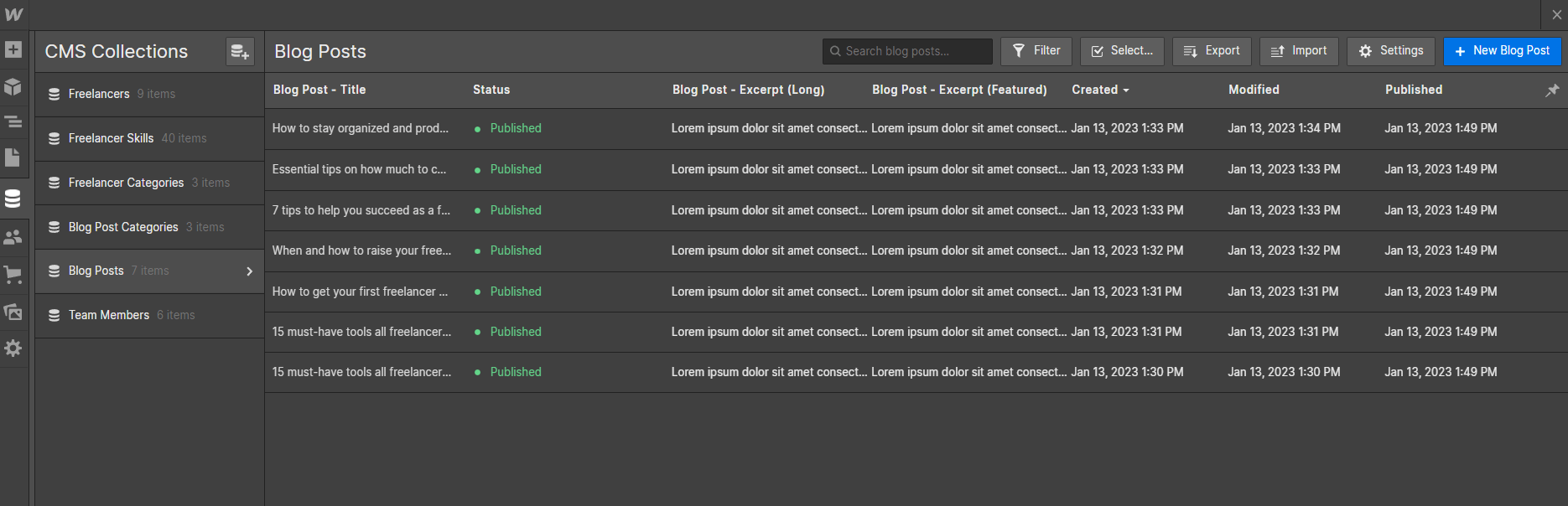Open the CMS database icon in sidebar

tap(13, 198)
